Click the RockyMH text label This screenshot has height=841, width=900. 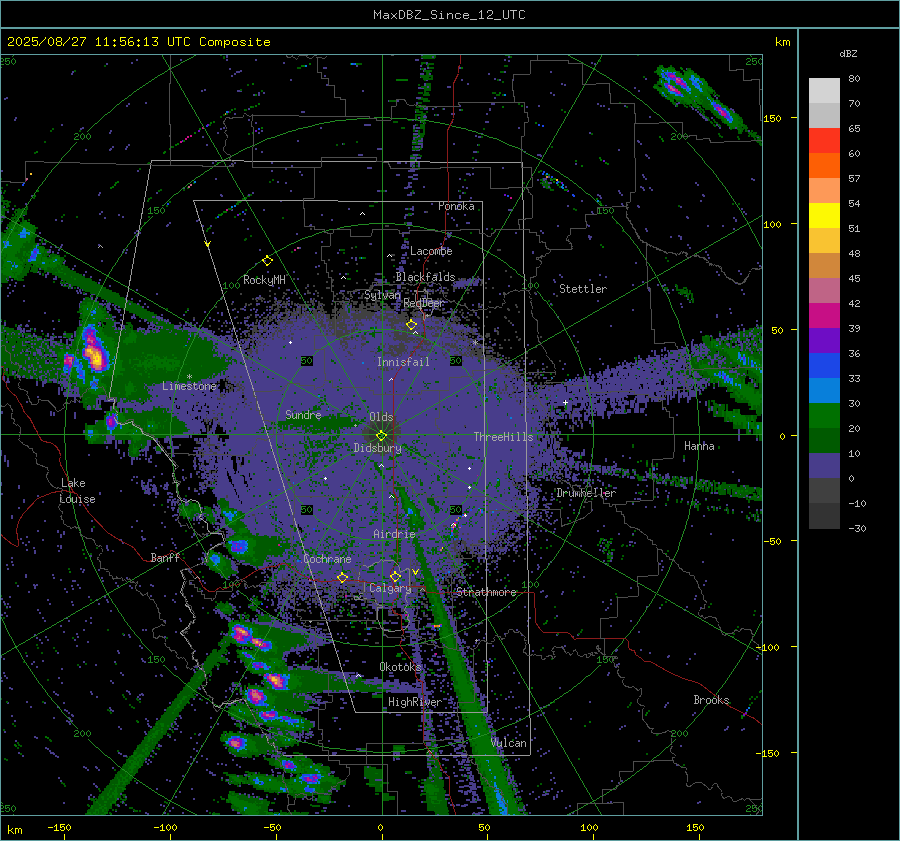(264, 280)
